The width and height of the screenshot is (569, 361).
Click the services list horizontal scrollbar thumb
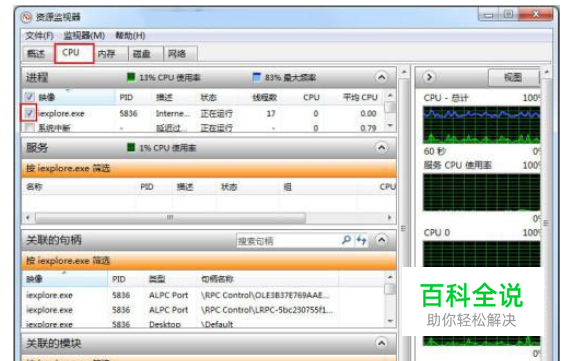170,218
